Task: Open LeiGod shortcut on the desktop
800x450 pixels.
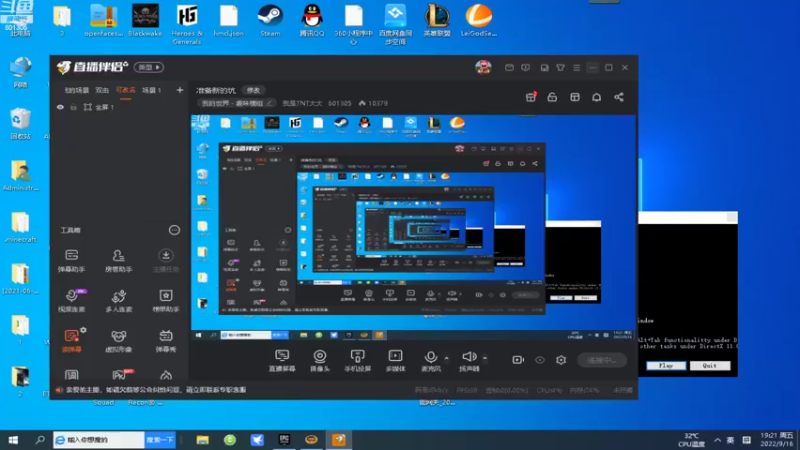Action: [479, 21]
